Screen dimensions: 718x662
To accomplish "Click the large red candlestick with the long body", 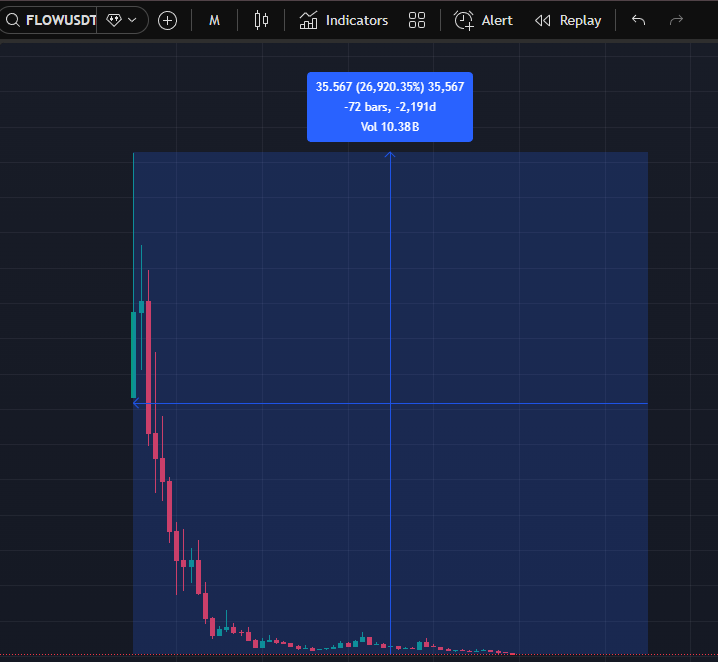I will pyautogui.click(x=148, y=367).
